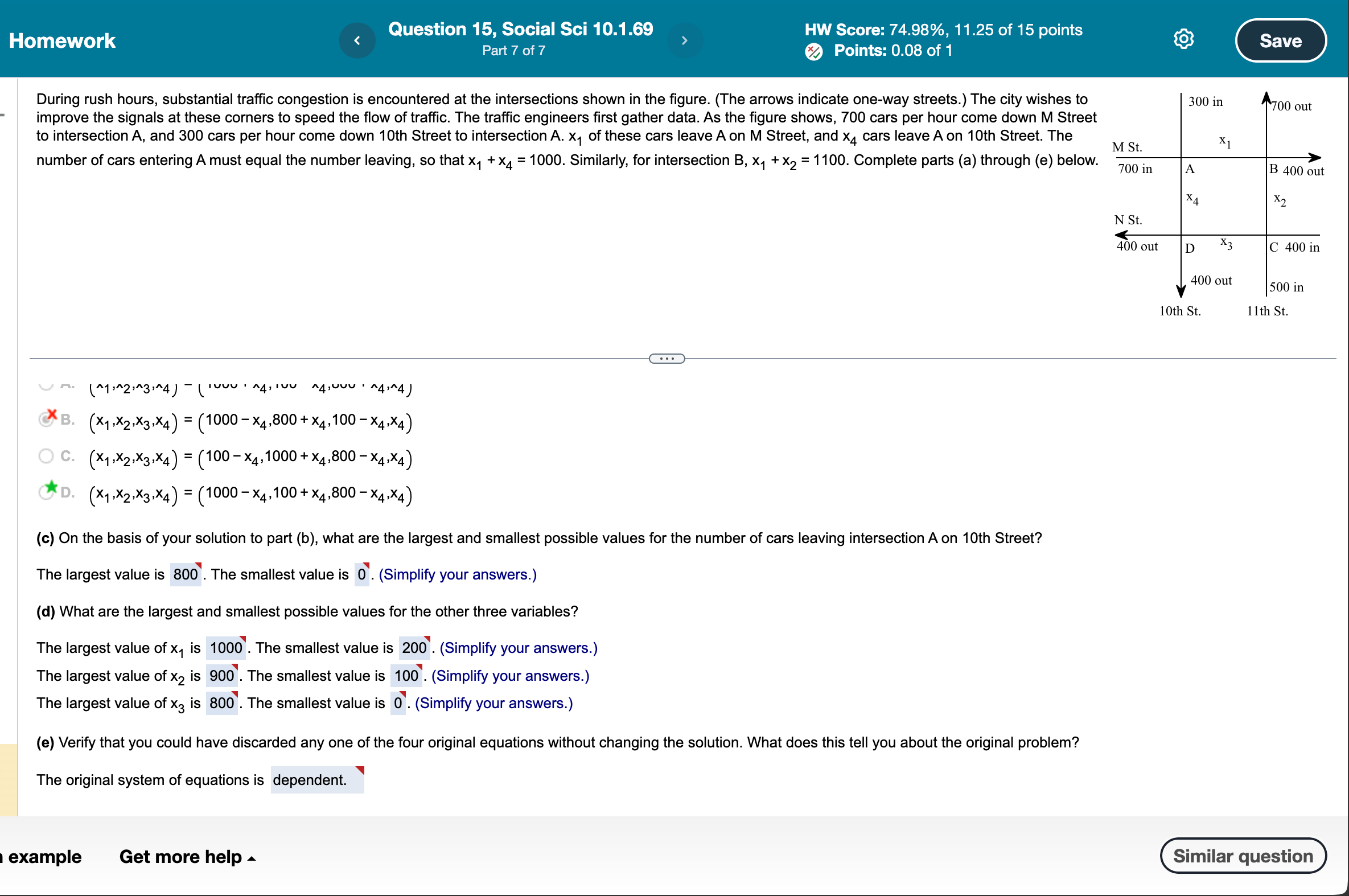1349x896 pixels.
Task: Open the settings gear icon
Action: tap(1183, 39)
